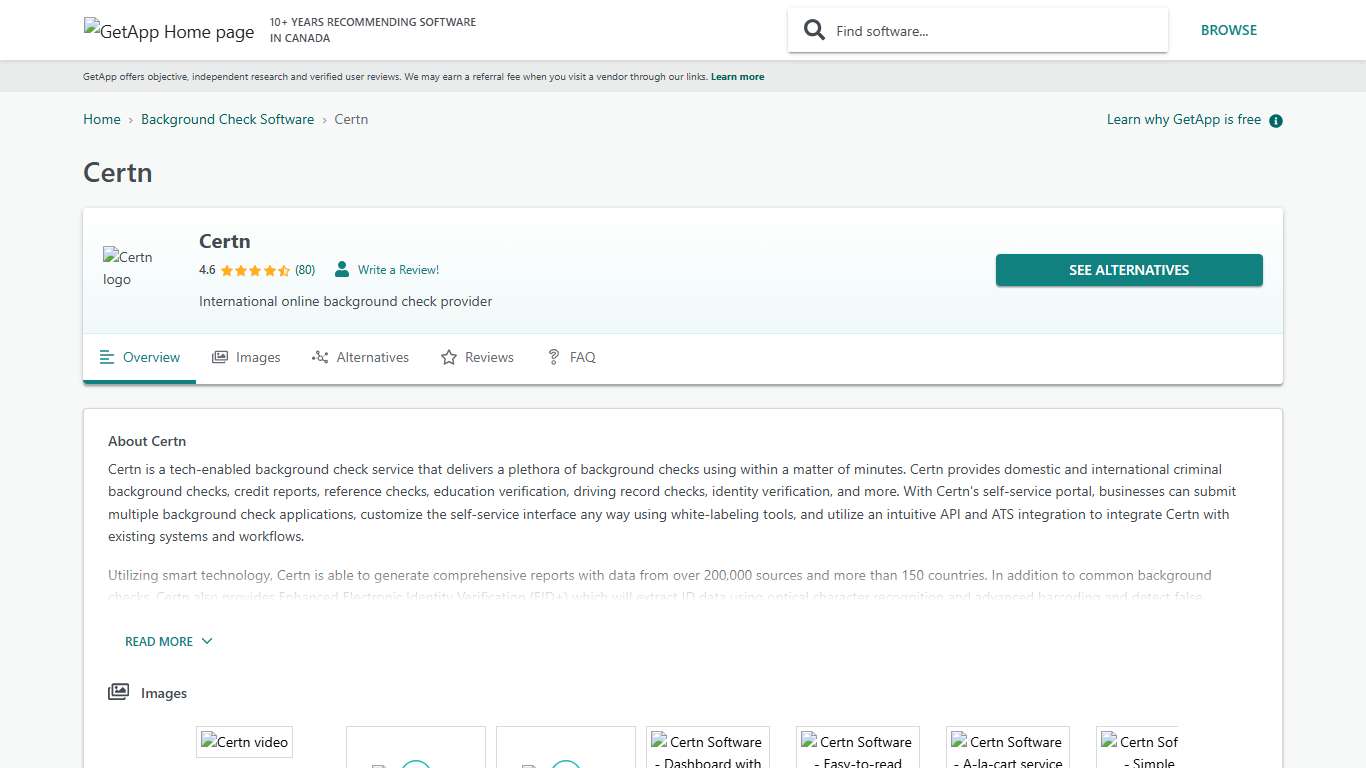The image size is (1366, 768).
Task: Follow the Background Check Software breadcrumb
Action: (x=227, y=119)
